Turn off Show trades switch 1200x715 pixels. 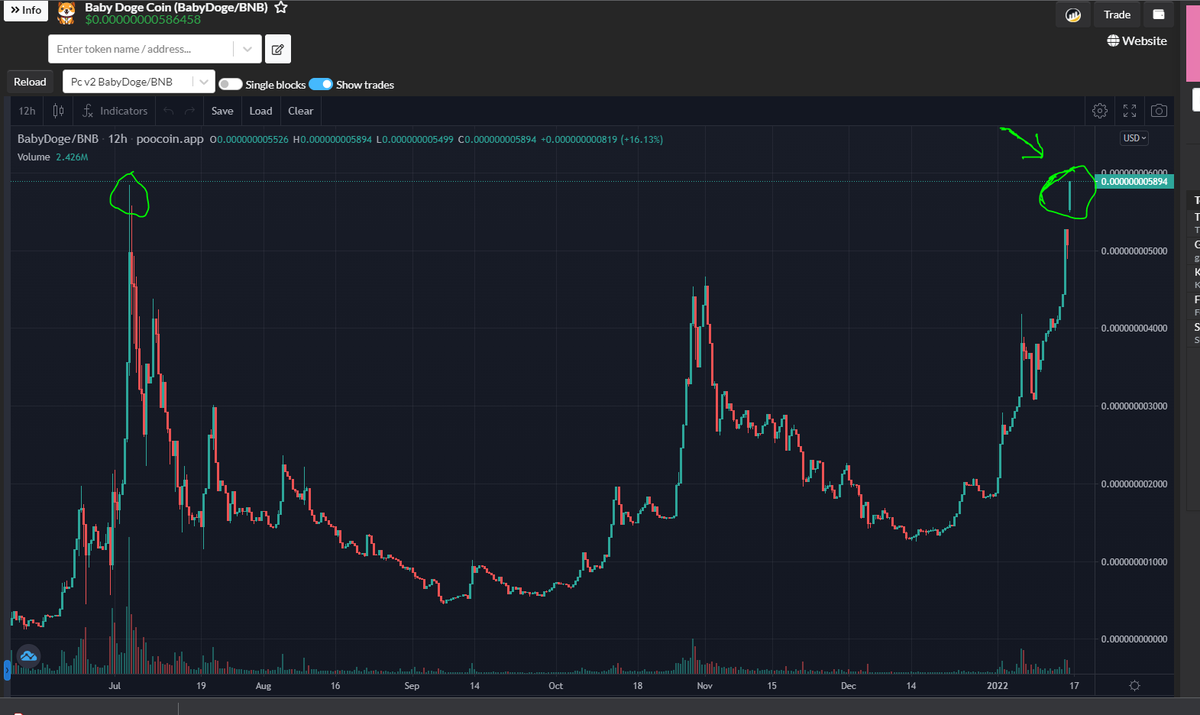(x=321, y=85)
